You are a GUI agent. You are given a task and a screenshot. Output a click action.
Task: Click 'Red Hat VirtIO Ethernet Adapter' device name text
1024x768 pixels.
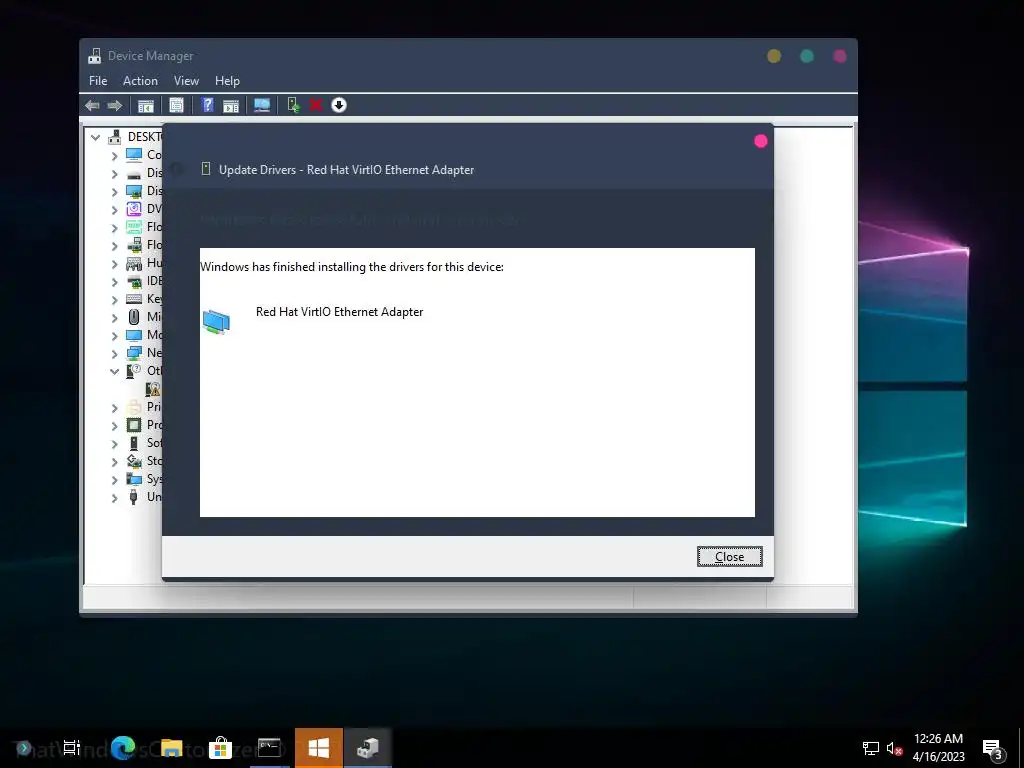coord(340,312)
